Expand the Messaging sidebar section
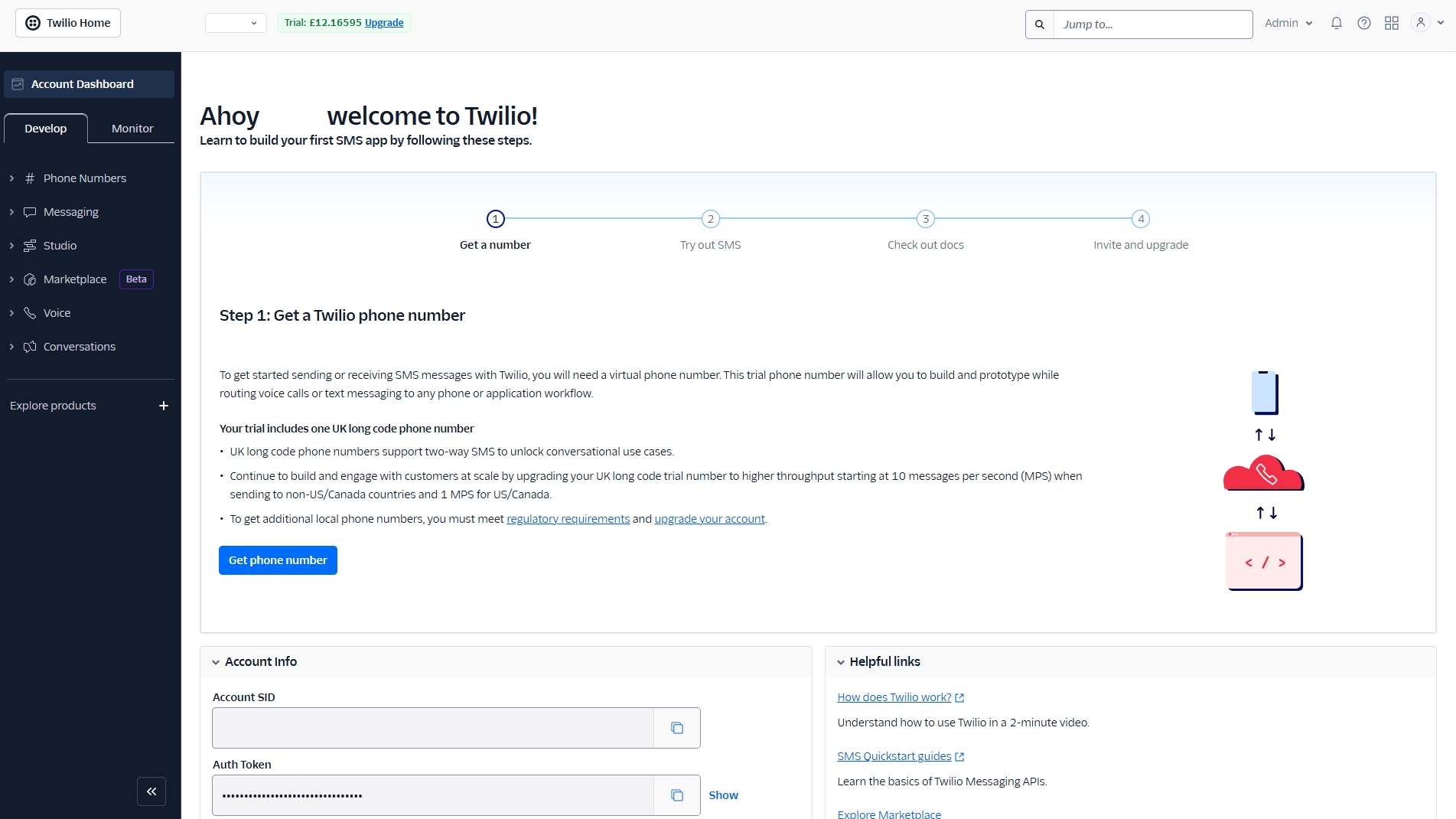 point(70,212)
